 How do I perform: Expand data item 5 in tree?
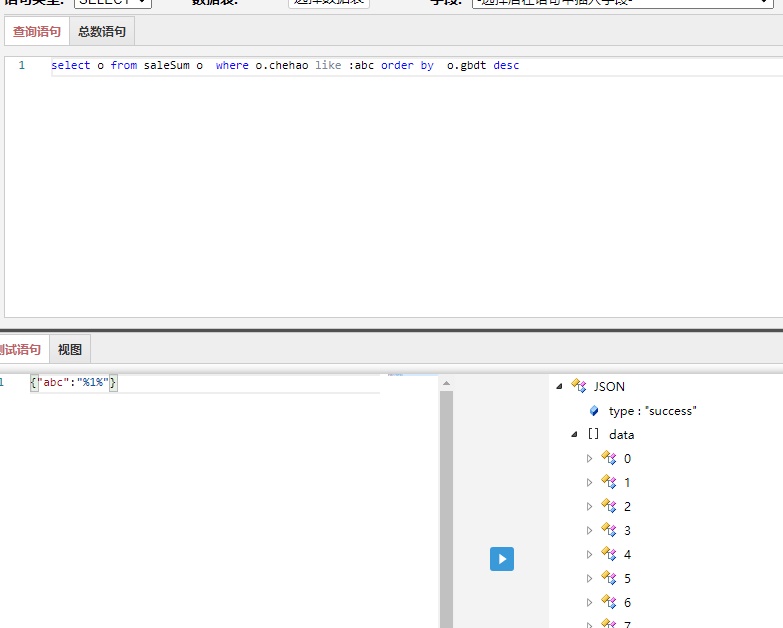click(589, 578)
